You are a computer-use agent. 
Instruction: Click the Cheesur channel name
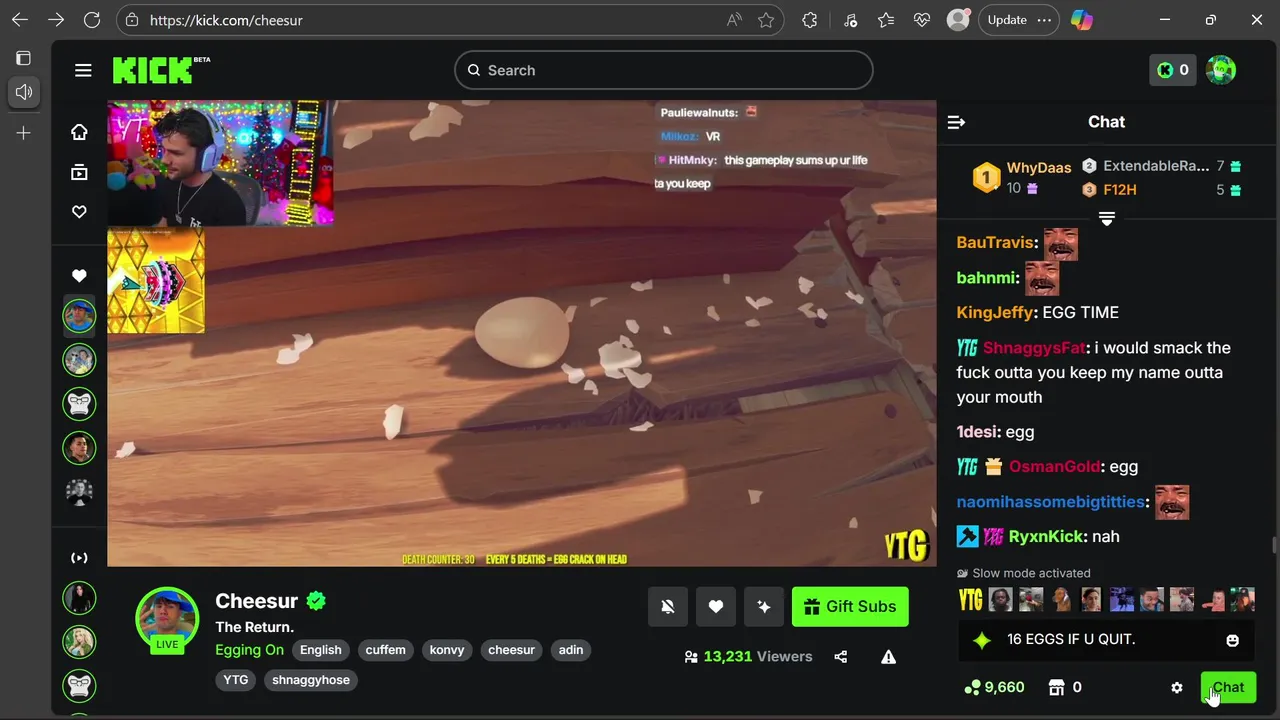pos(257,601)
